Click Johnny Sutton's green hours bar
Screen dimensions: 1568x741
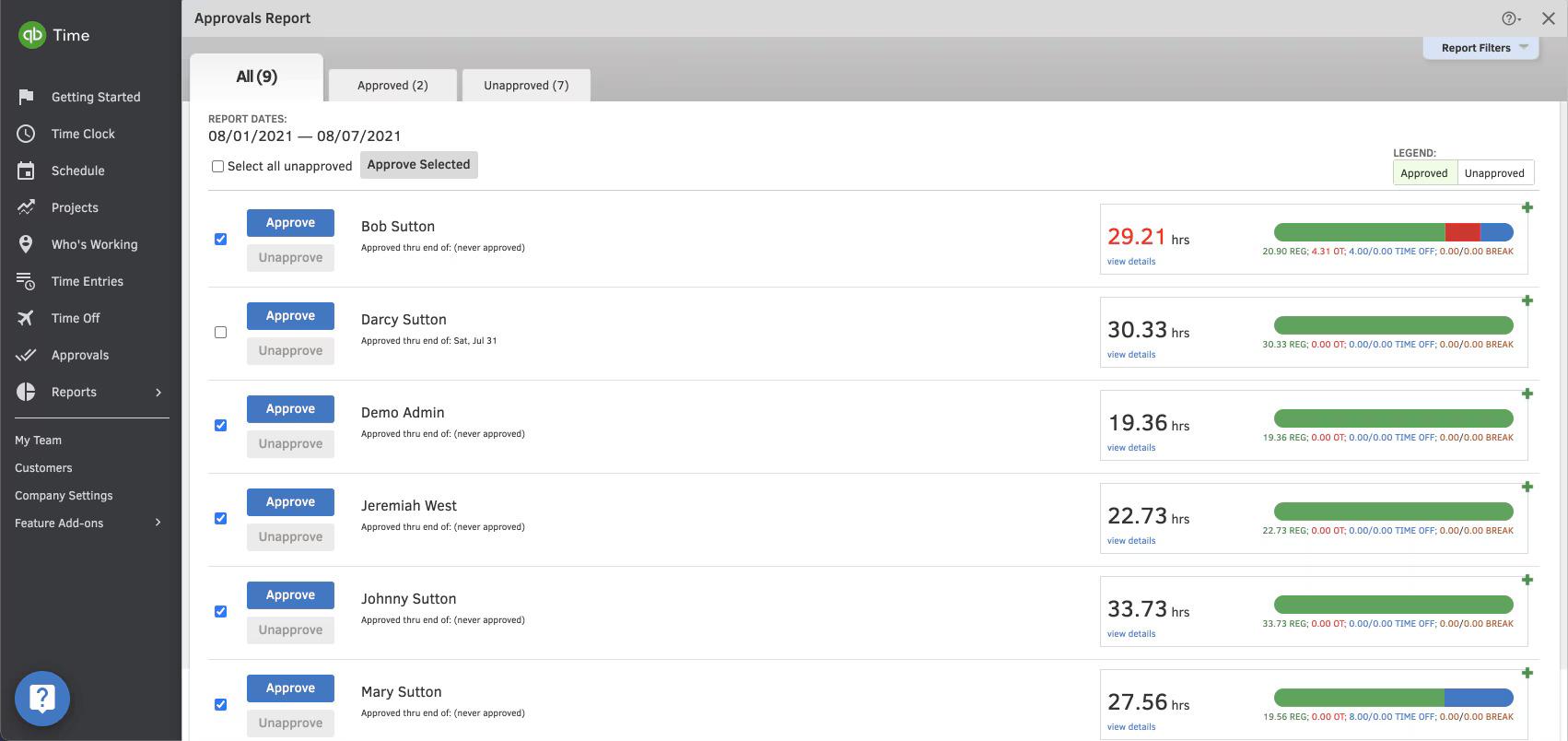pyautogui.click(x=1393, y=605)
